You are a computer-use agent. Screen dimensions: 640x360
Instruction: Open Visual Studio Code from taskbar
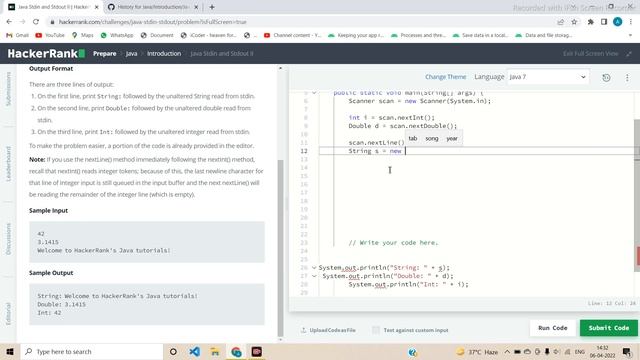195,351
